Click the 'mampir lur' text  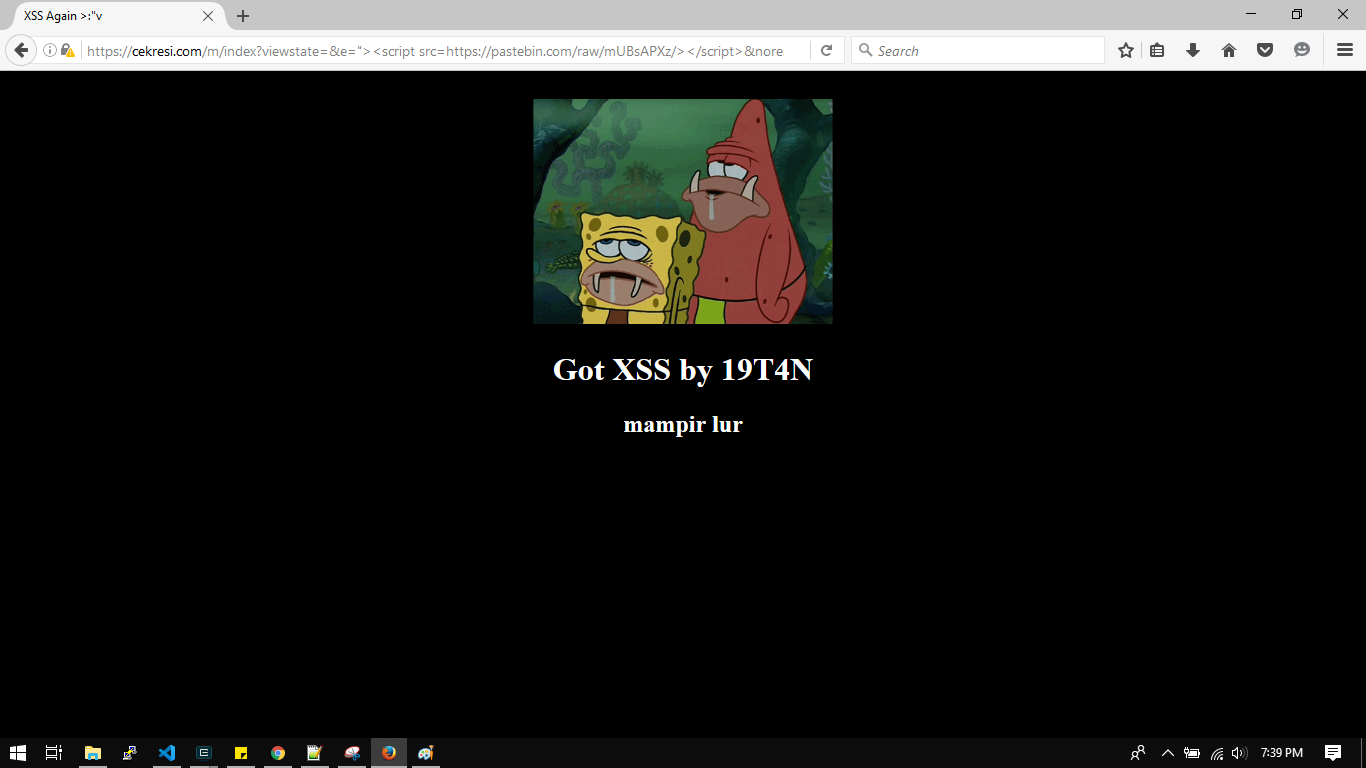coord(683,425)
